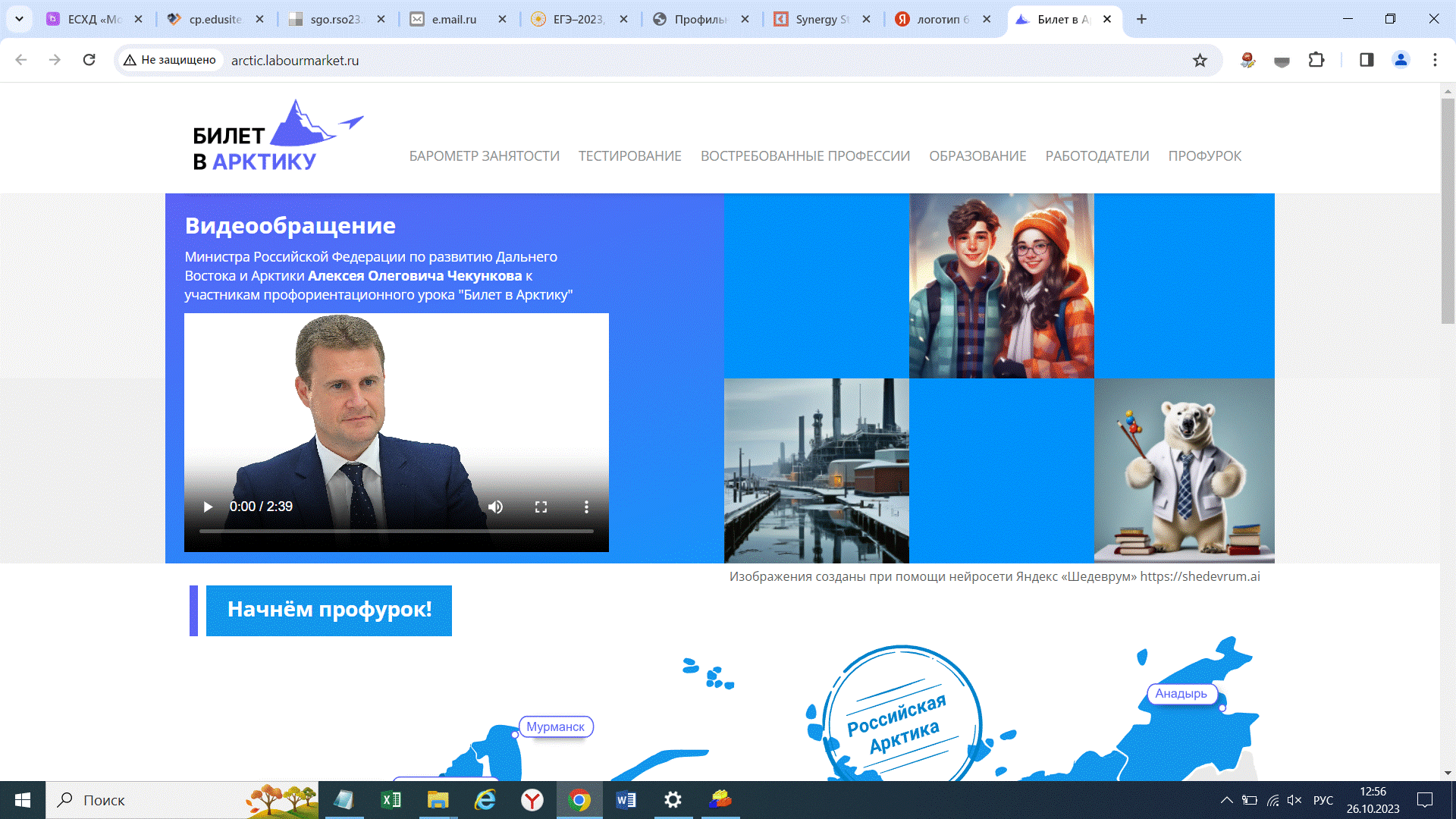Open the Chrome profile avatar

click(1401, 60)
